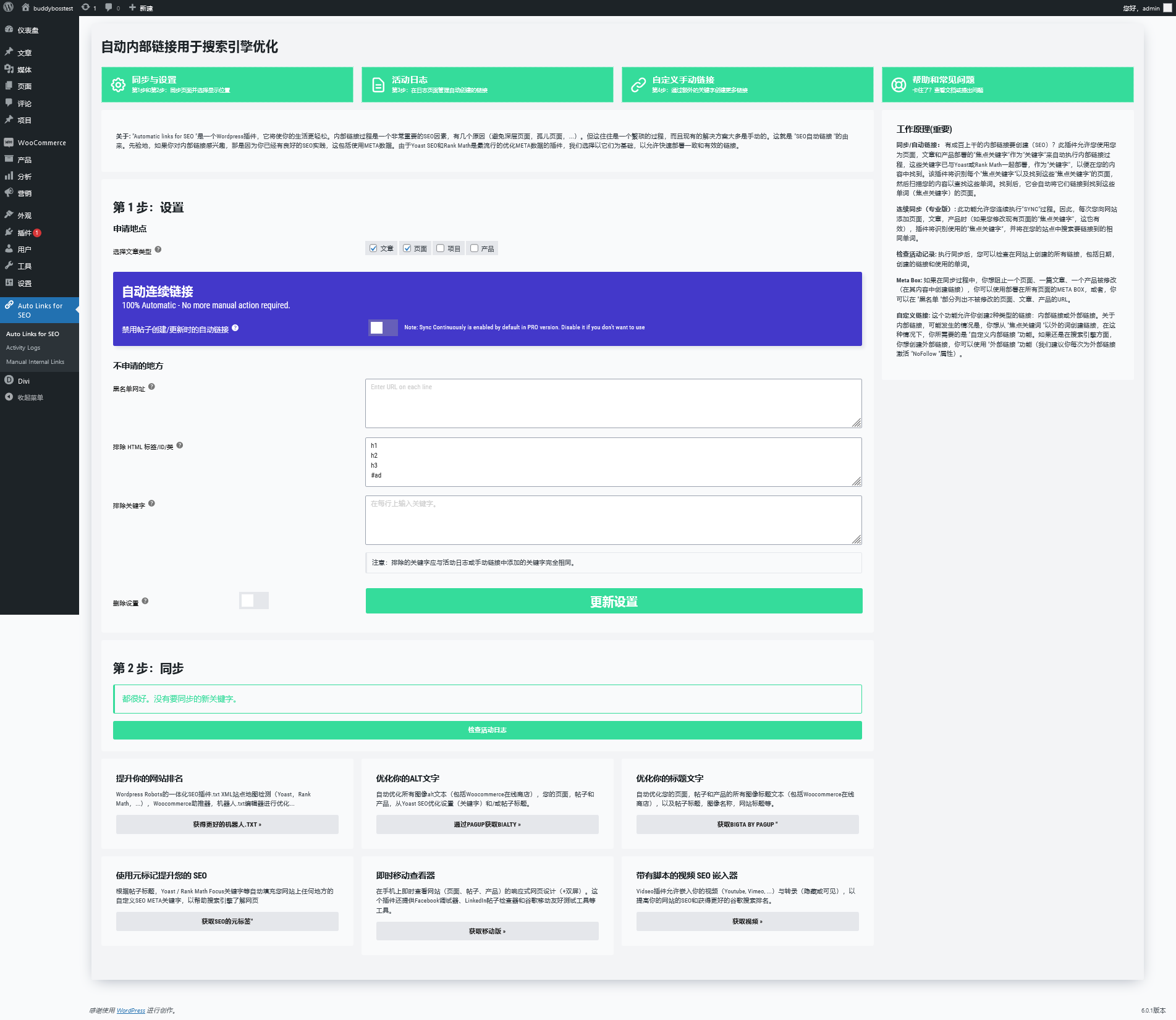Open the buddybosstest site home icon
1176x1020 pixels.
(x=26, y=7)
